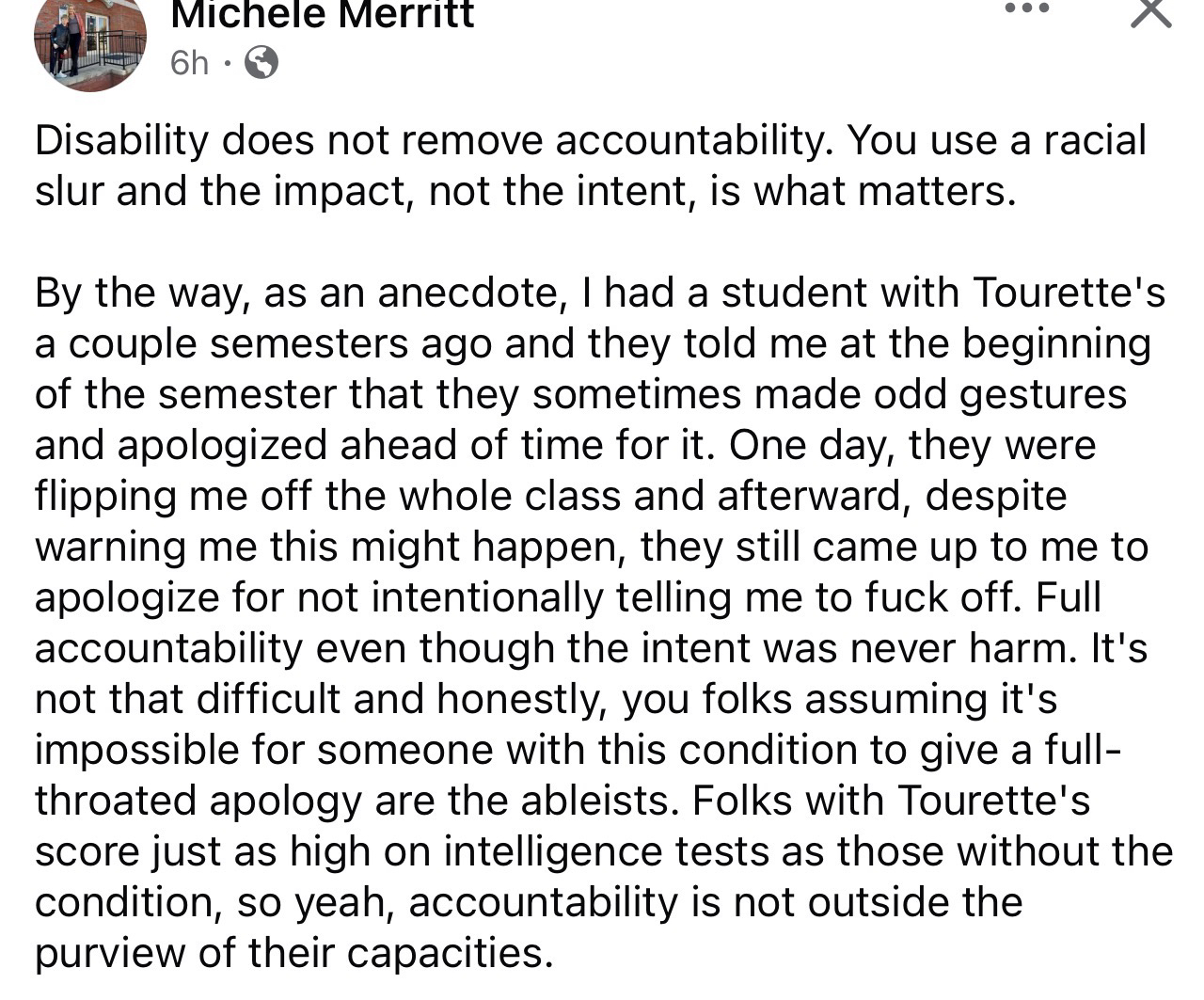Open the Michele Merritt profile name link
The height and width of the screenshot is (1000, 1204).
pos(323,15)
